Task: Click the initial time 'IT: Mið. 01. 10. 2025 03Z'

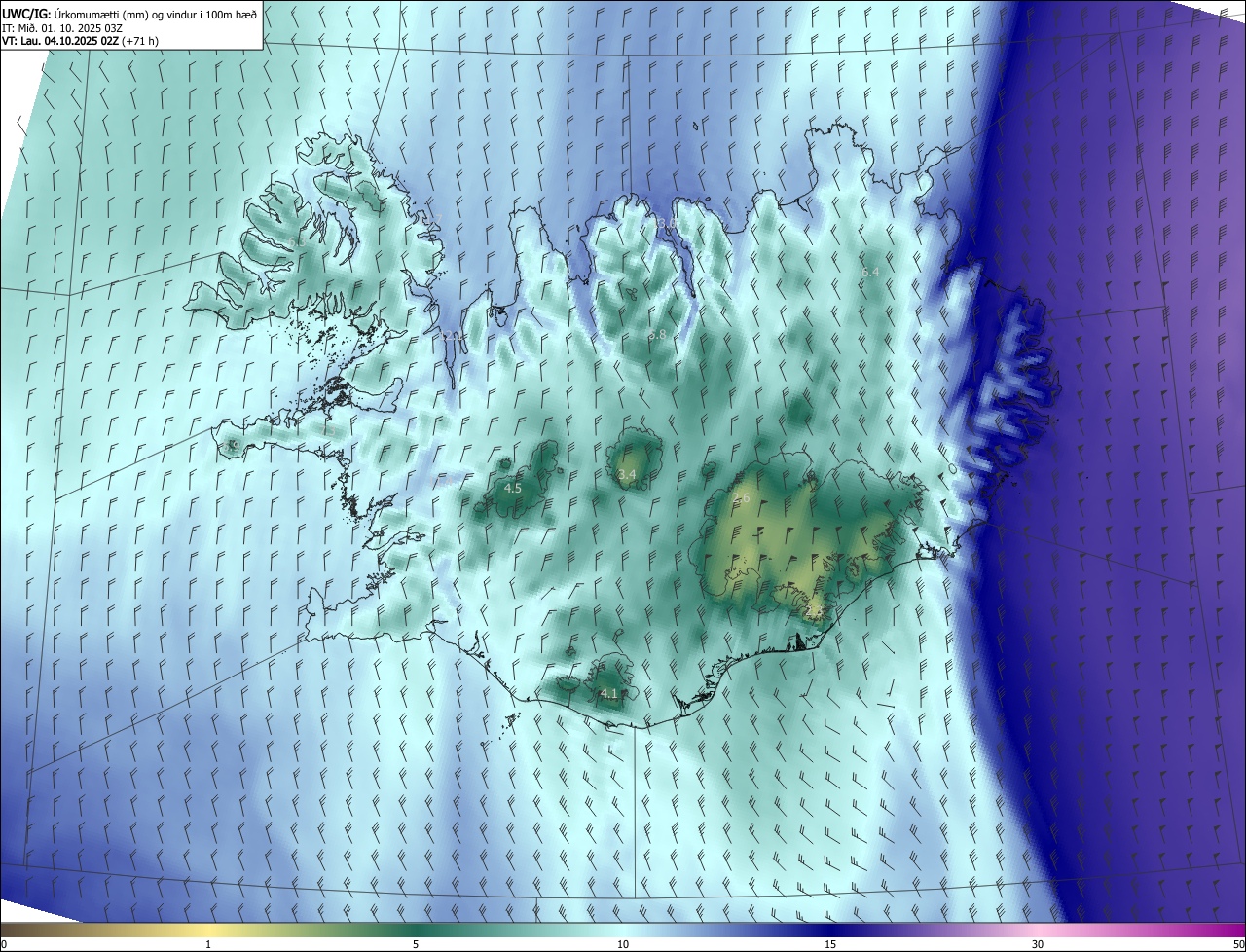Action: (62, 27)
